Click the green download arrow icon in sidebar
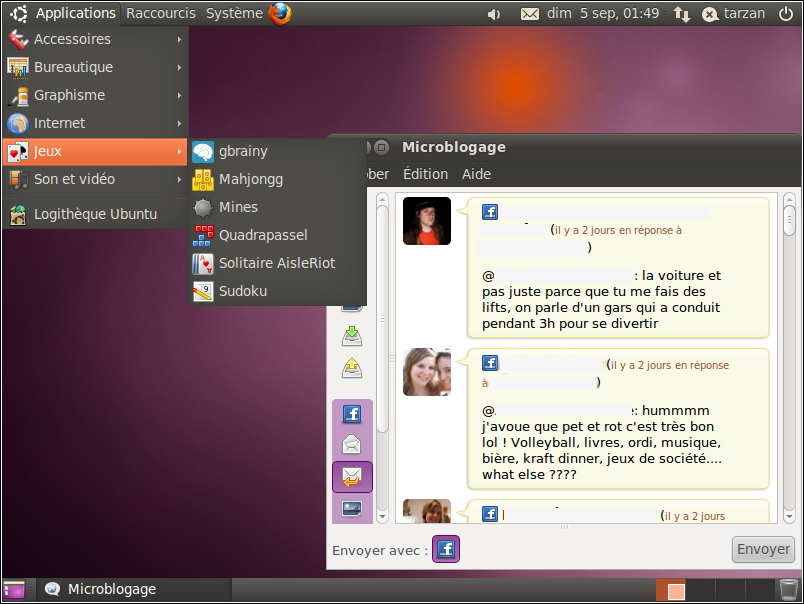 (352, 336)
